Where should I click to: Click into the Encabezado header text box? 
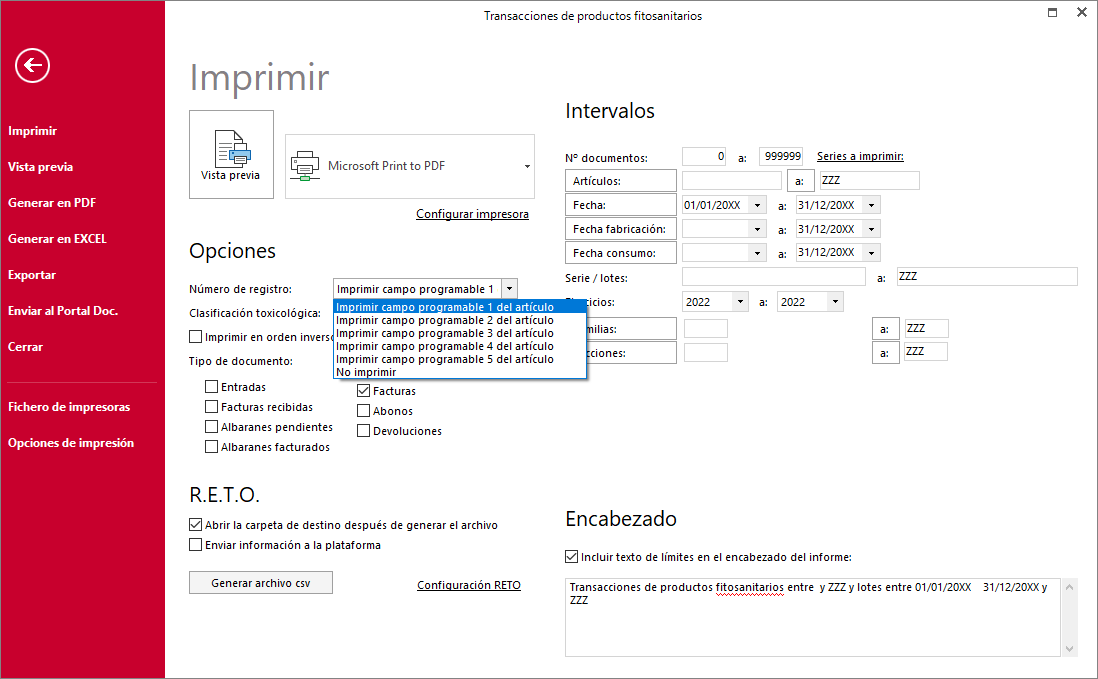pyautogui.click(x=812, y=617)
